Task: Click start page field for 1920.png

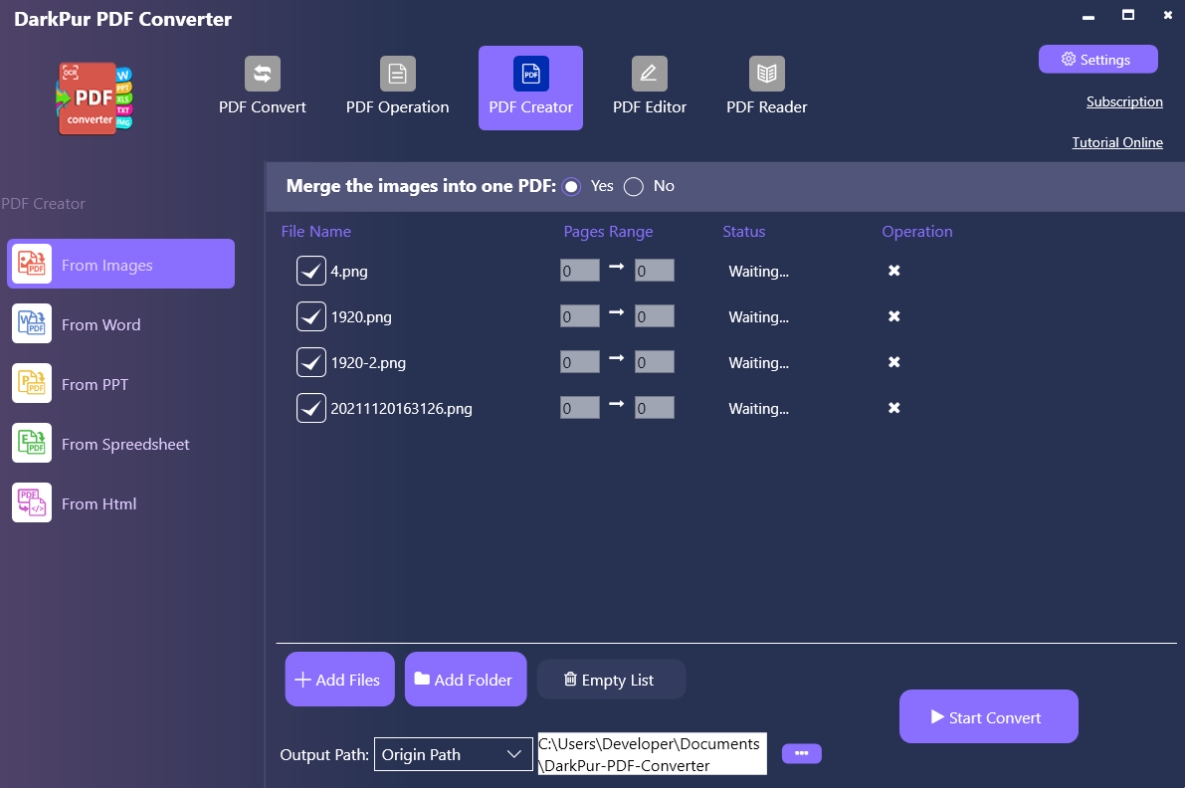Action: click(x=579, y=317)
